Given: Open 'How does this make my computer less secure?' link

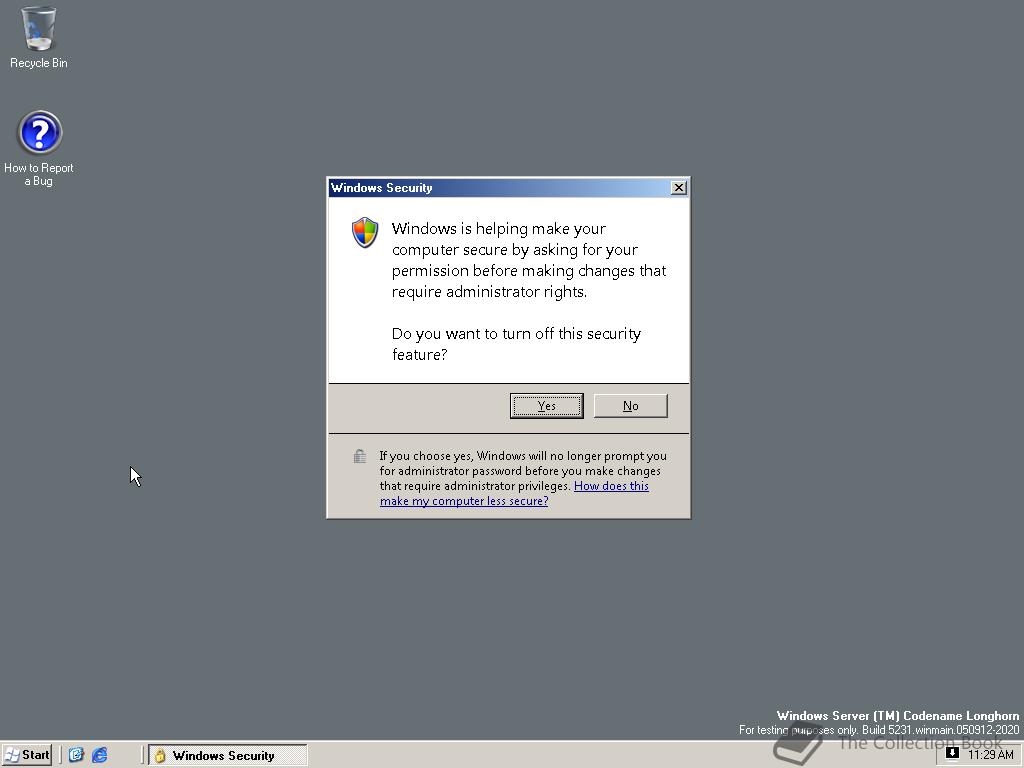Looking at the screenshot, I should click(515, 494).
